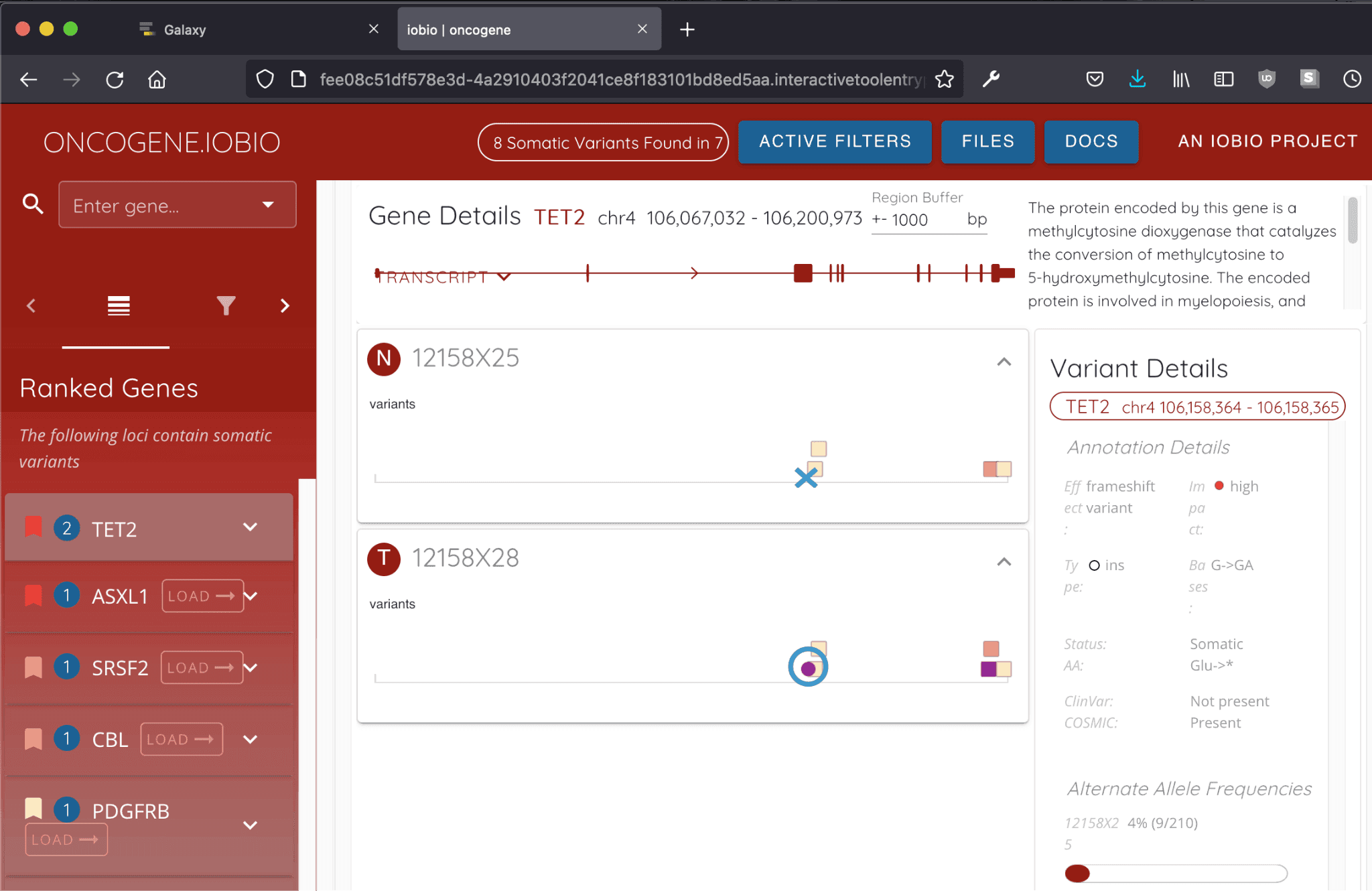Image resolution: width=1372 pixels, height=891 pixels.
Task: Open browser developer wrench tool
Action: point(991,79)
